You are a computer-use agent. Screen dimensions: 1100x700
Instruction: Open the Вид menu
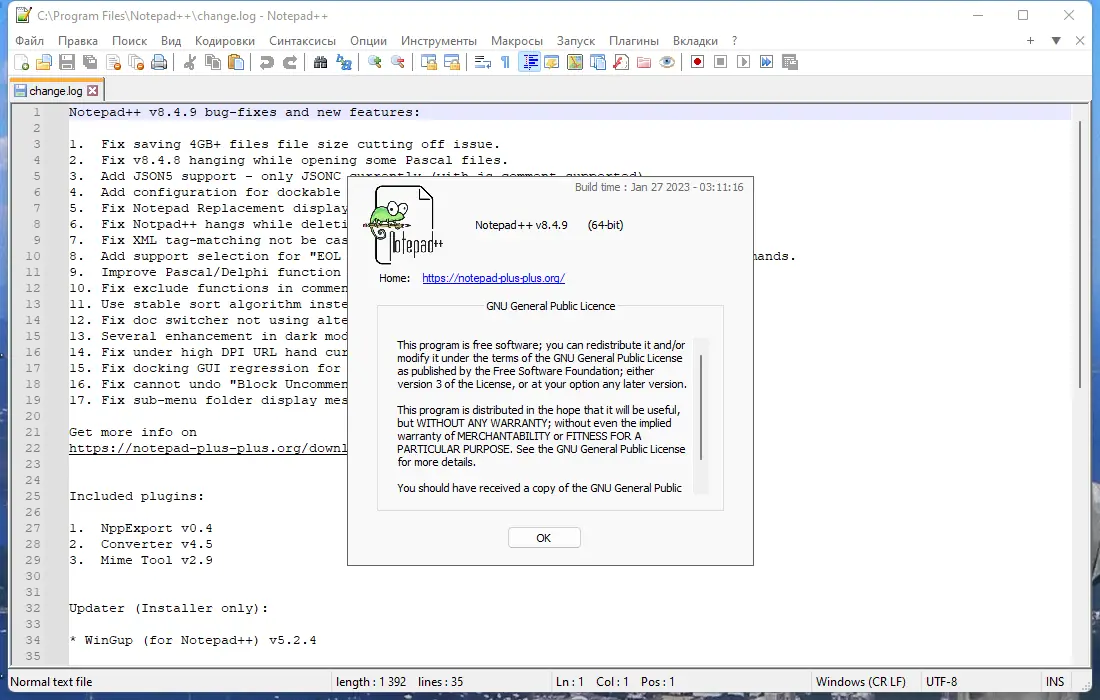tap(171, 41)
